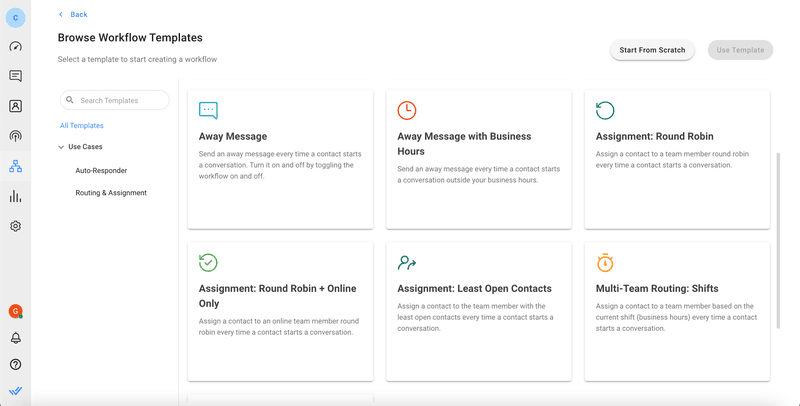This screenshot has height=406, width=800.
Task: Open the Settings gear icon
Action: [15, 226]
